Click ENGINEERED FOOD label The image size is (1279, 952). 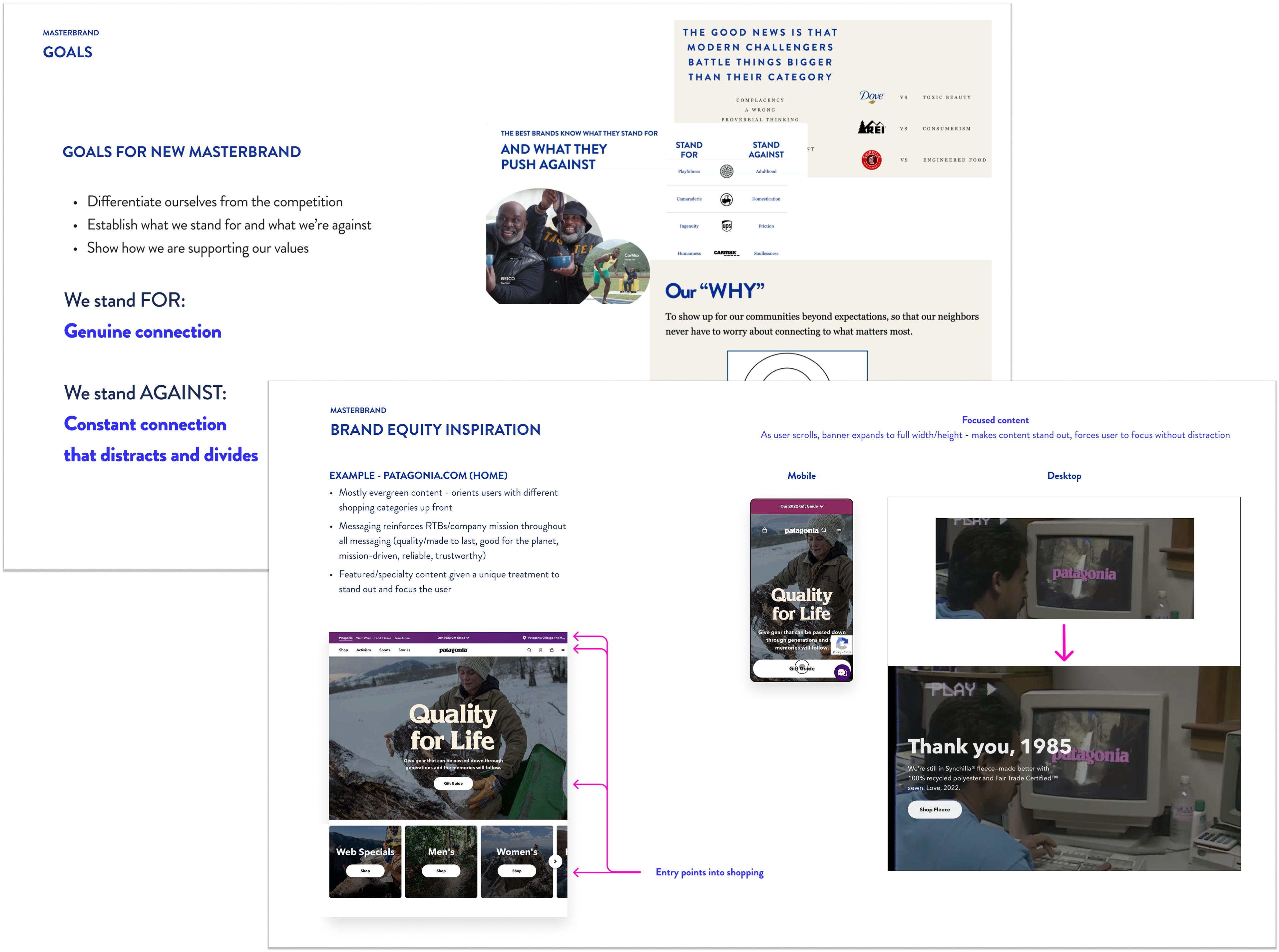(x=955, y=160)
